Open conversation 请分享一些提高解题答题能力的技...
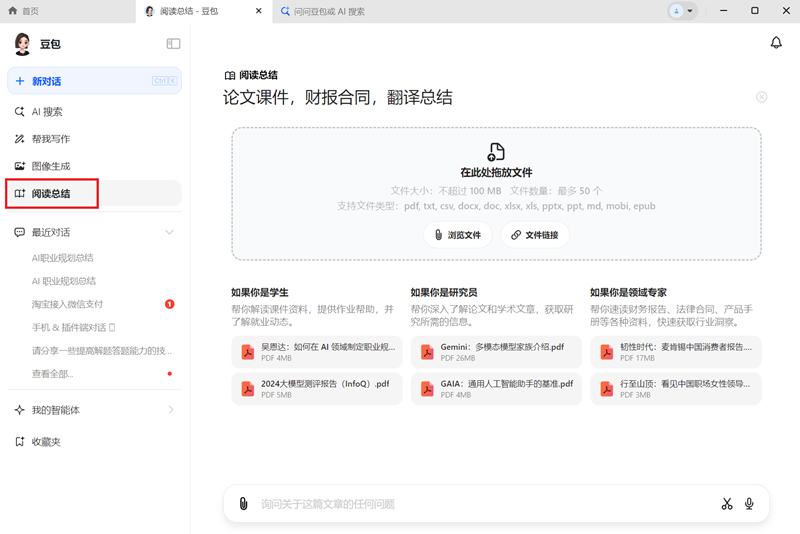The width and height of the screenshot is (800, 534). (102, 351)
